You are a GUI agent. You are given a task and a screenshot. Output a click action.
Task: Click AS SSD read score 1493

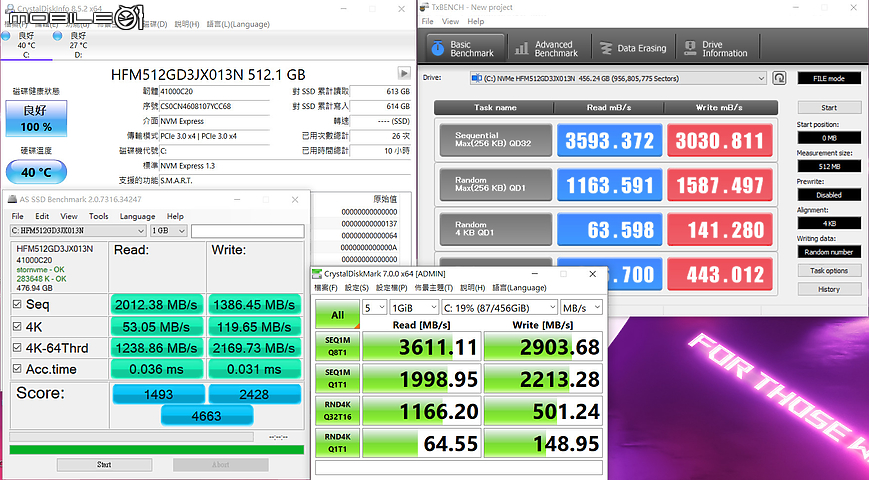click(x=159, y=394)
